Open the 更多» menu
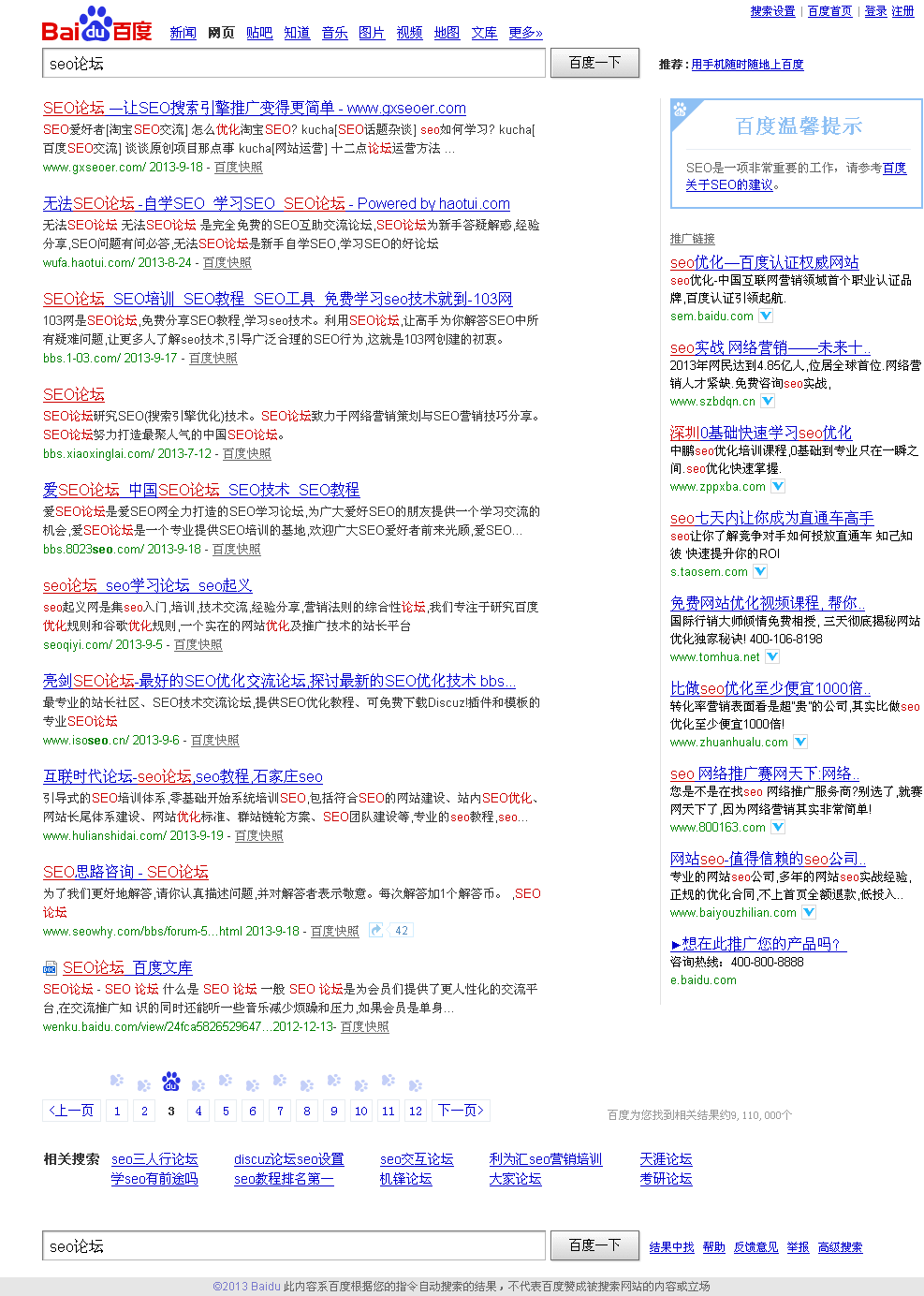This screenshot has width=924, height=1296. click(x=525, y=33)
